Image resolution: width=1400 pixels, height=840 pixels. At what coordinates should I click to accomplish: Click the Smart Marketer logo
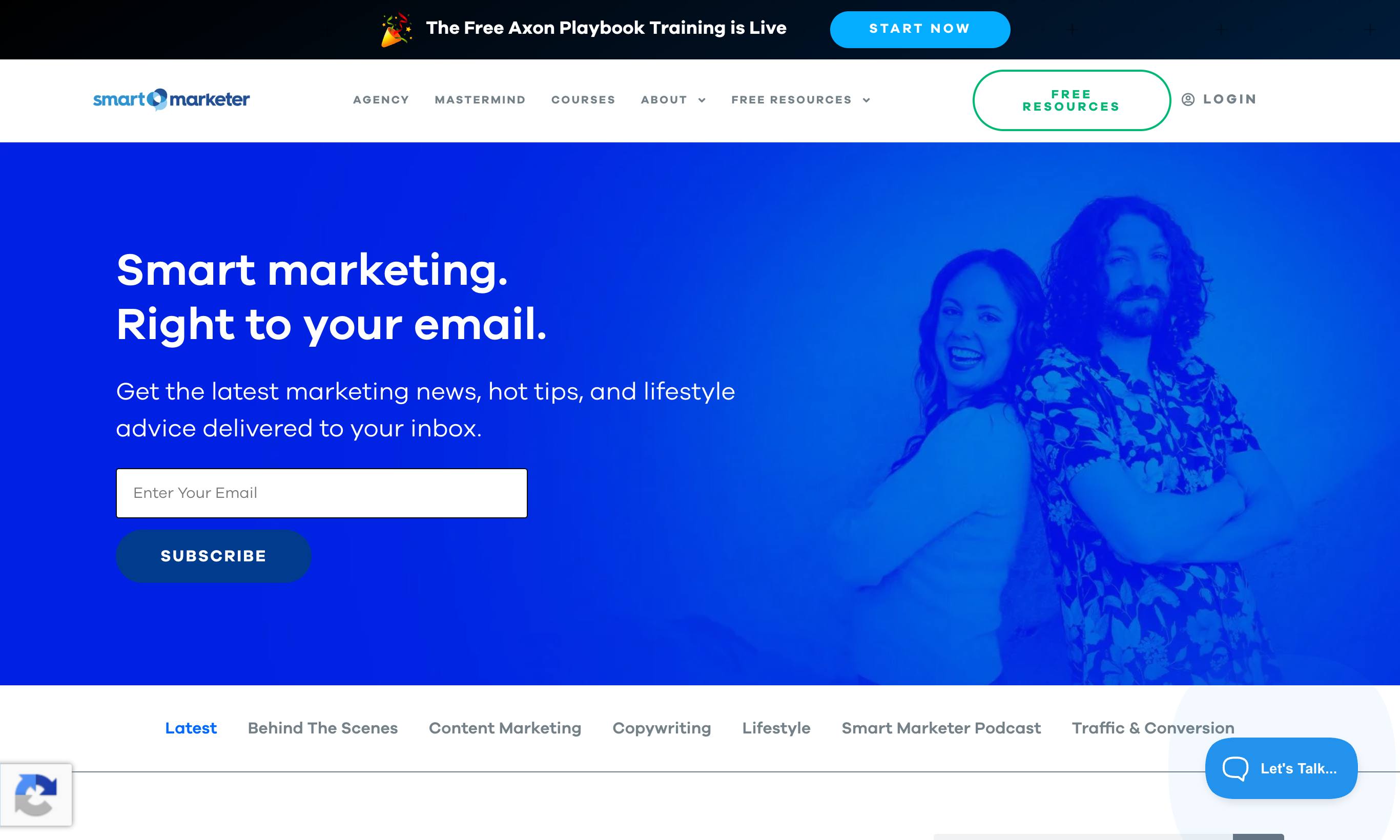point(171,100)
